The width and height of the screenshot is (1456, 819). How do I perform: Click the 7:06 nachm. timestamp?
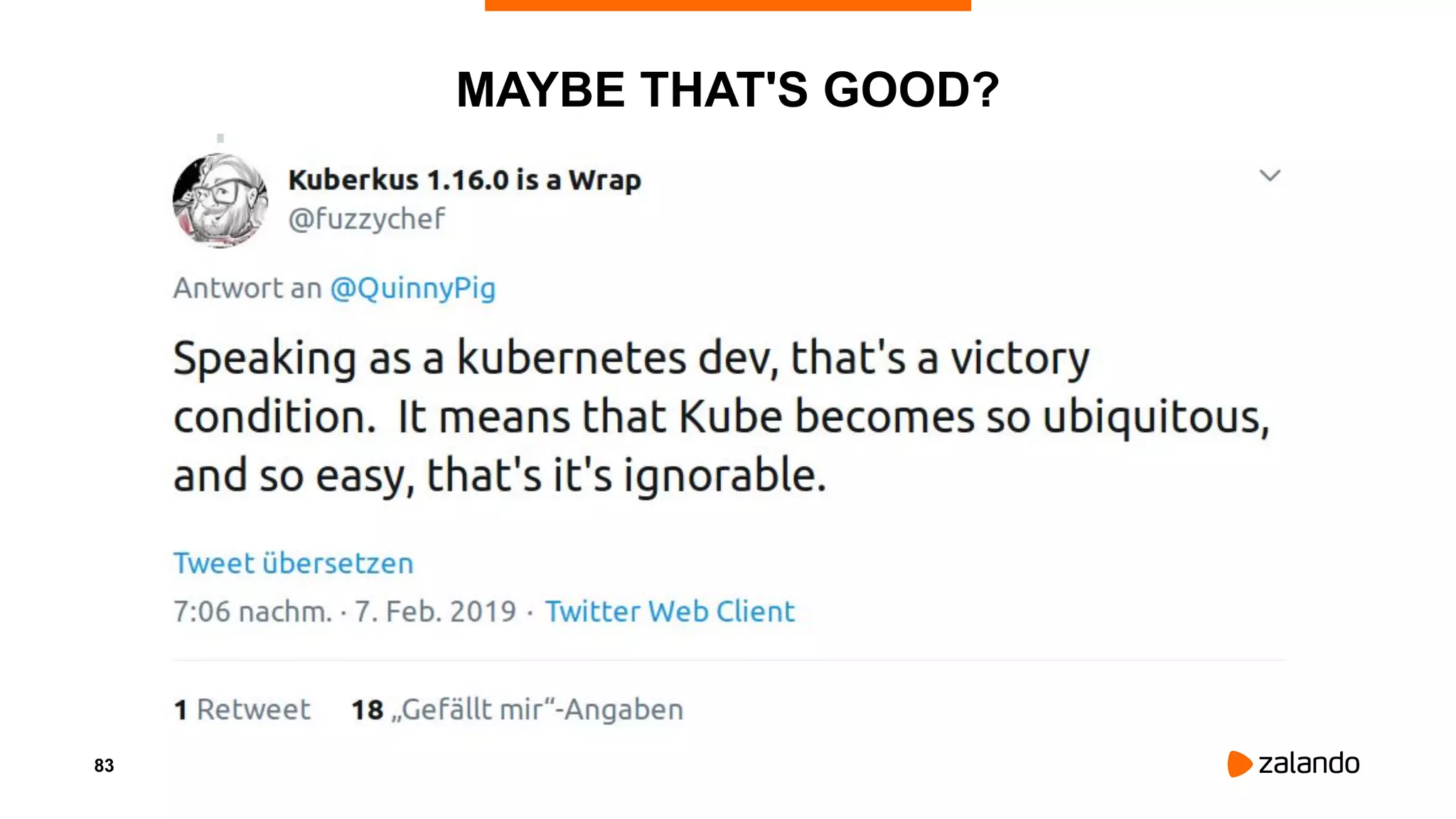pyautogui.click(x=252, y=611)
